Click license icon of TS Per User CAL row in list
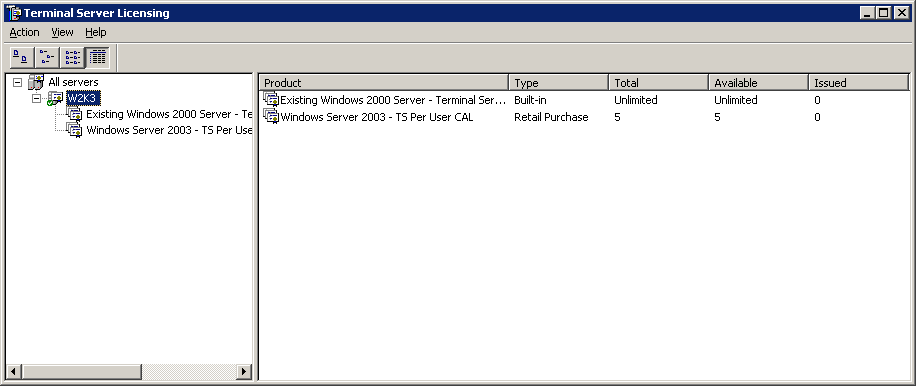The image size is (916, 386). (271, 117)
